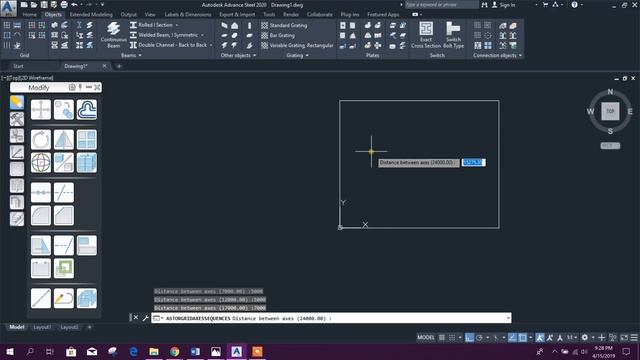The height and width of the screenshot is (360, 640).
Task: Click Switch Bolt Type
Action: [x=453, y=35]
